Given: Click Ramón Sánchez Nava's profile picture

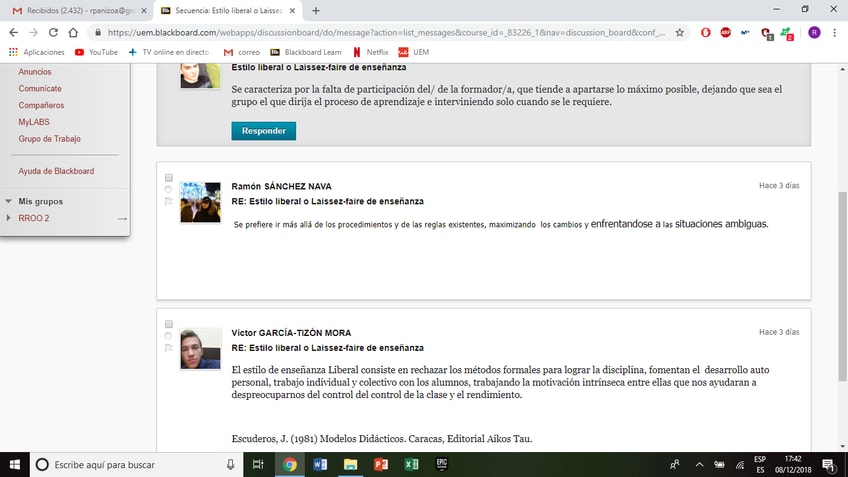Looking at the screenshot, I should tap(200, 203).
